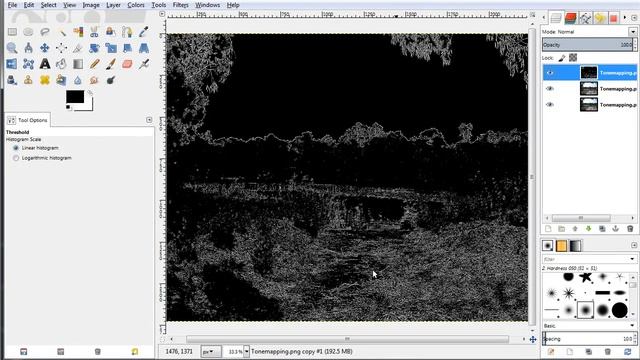This screenshot has width=640, height=360.
Task: Select the Ellipse Select tool
Action: point(28,32)
